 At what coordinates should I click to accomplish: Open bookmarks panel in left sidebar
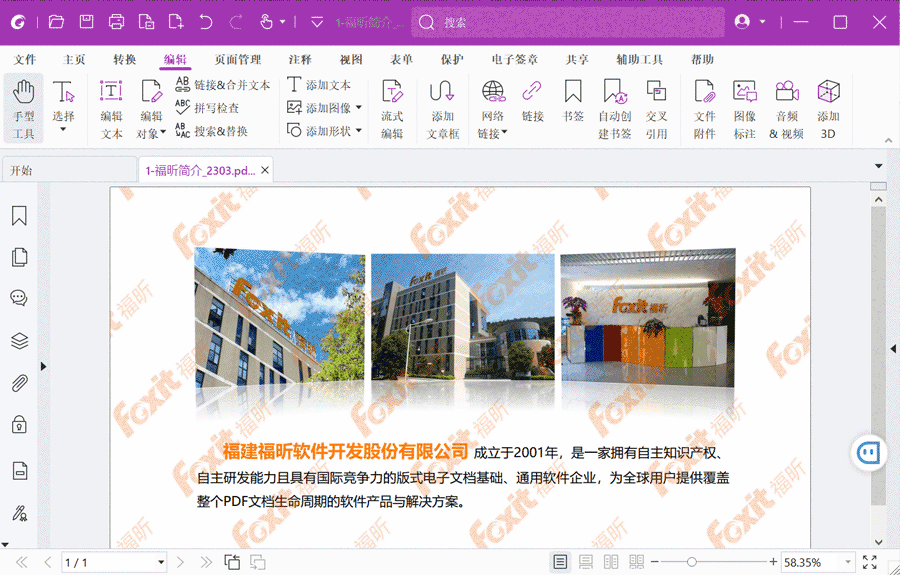pos(20,216)
